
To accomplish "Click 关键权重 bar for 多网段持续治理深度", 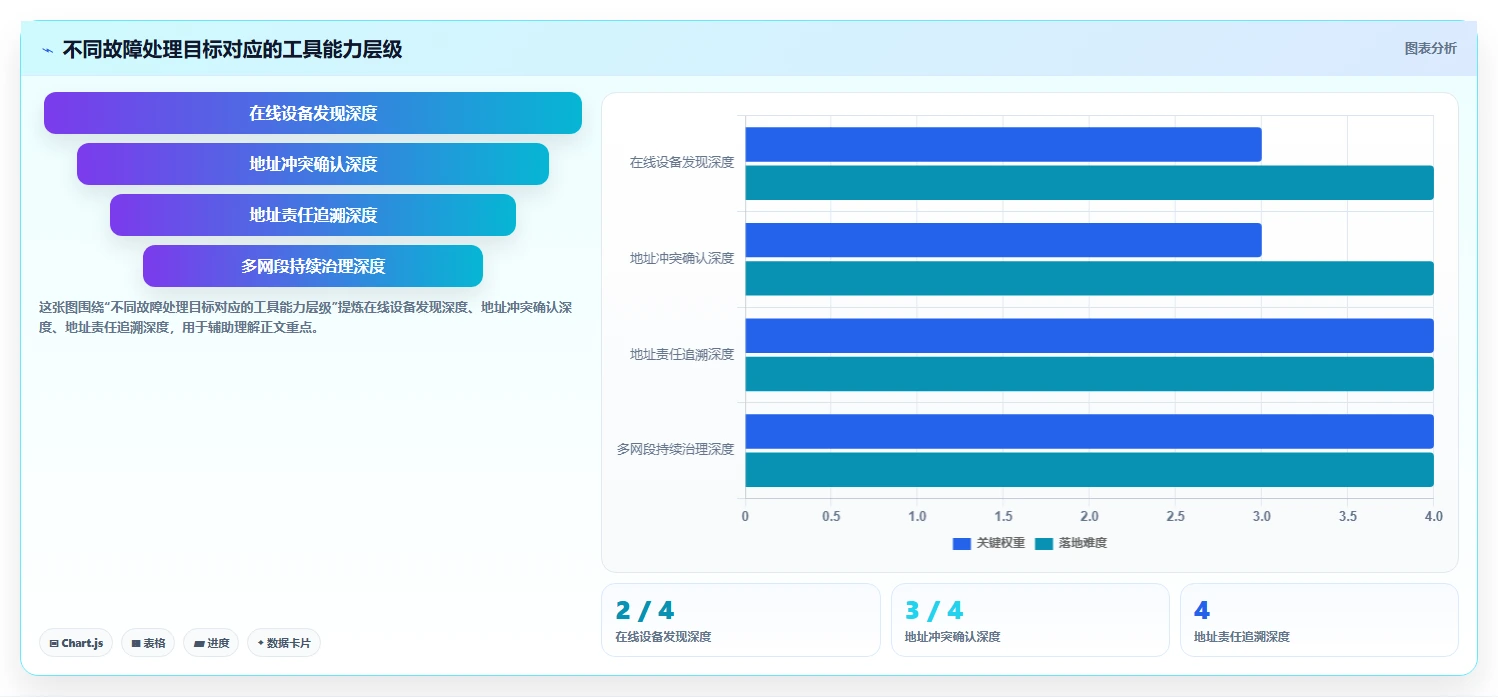I will [1089, 431].
